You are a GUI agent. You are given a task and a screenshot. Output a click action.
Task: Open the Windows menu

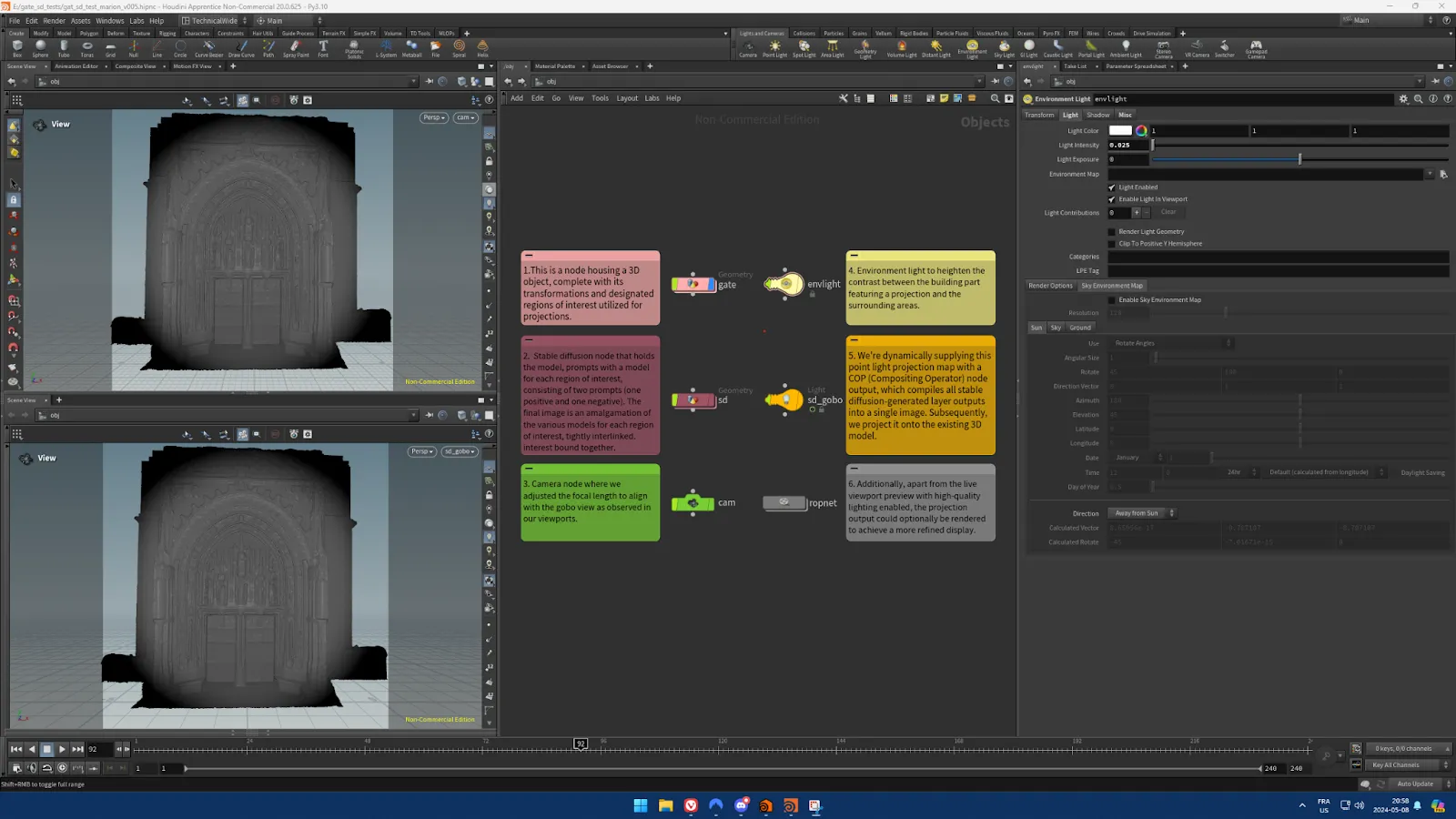tap(109, 20)
